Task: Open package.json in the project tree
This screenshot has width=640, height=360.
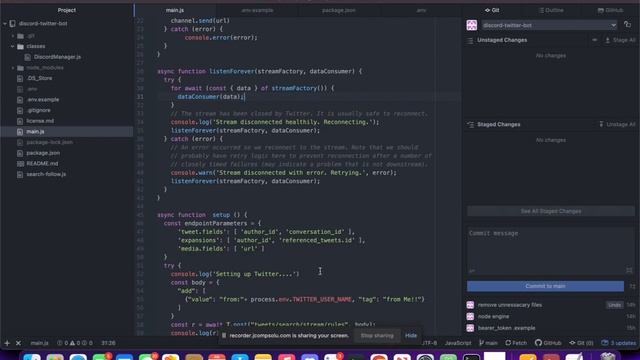Action: click(x=43, y=153)
